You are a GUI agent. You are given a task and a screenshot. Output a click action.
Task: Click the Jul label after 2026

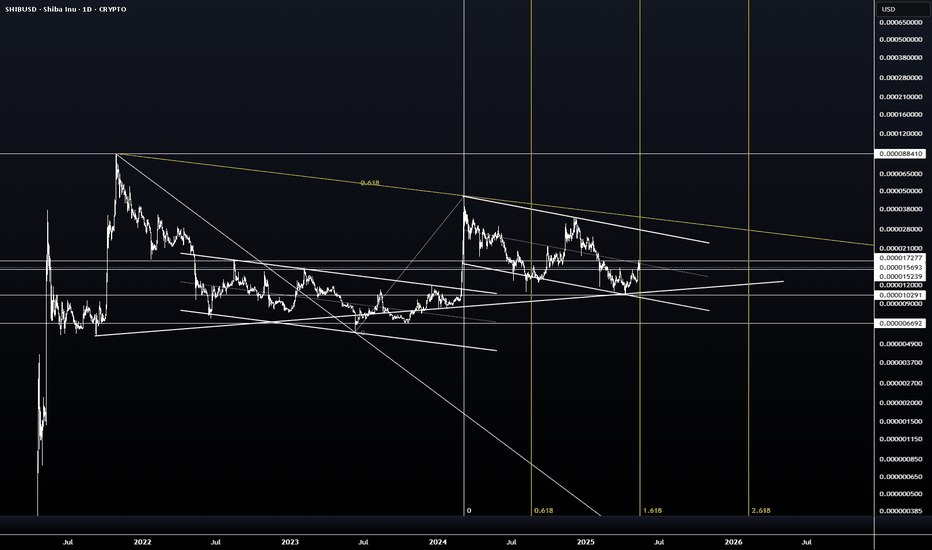807,542
